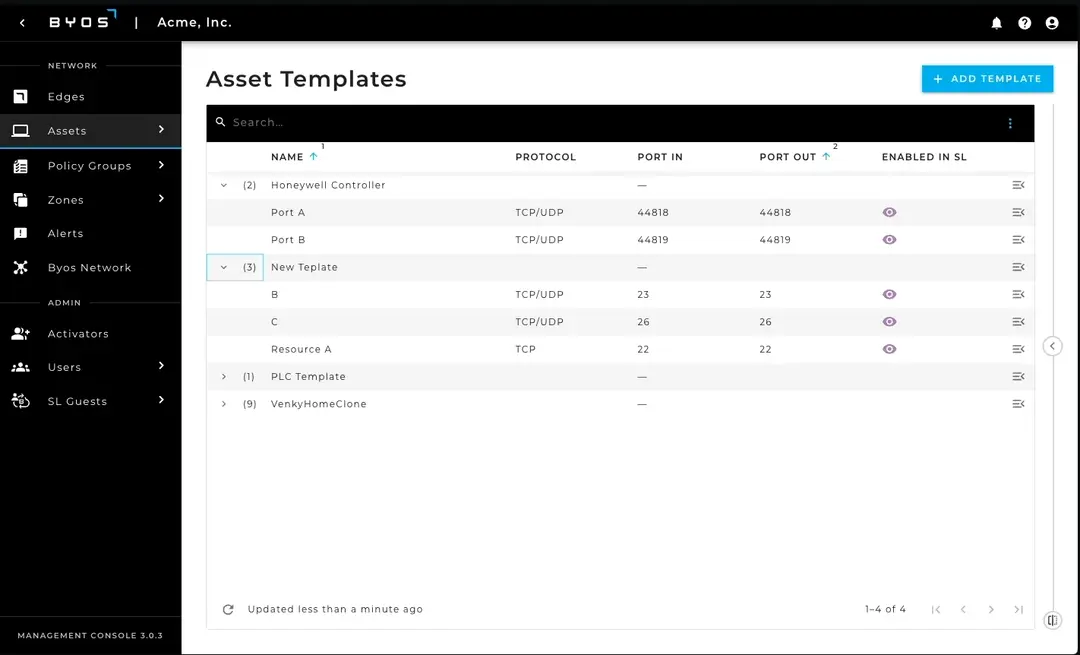
Task: Click the refresh icon beside Updated text
Action: click(228, 610)
